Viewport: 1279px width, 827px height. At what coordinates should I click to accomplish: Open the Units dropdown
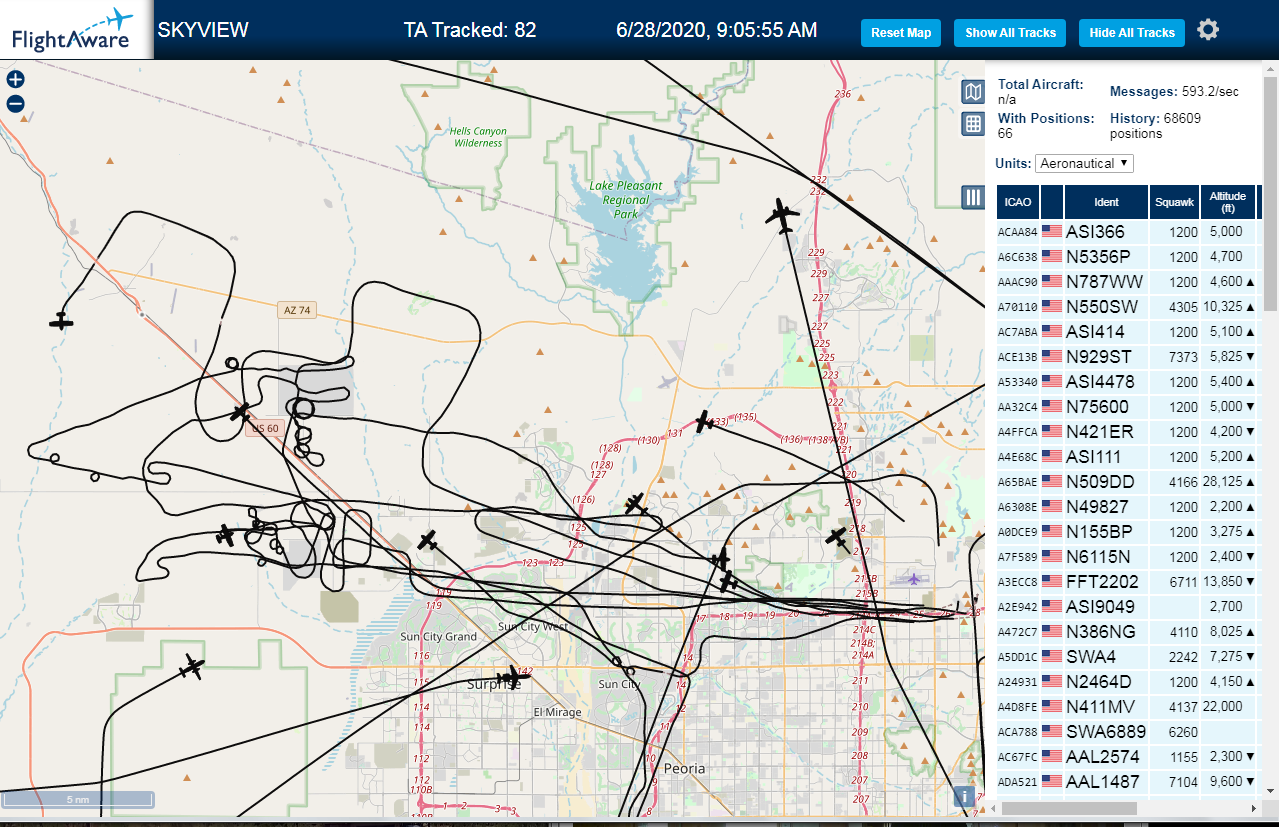[1084, 163]
